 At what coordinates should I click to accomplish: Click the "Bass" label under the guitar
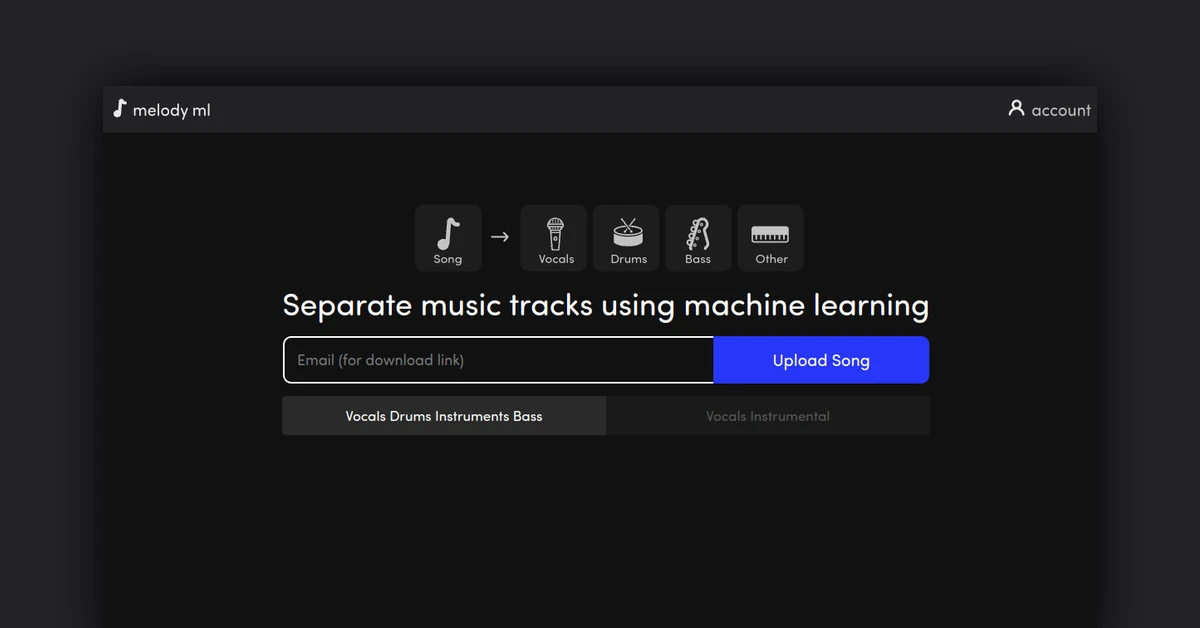pos(698,259)
